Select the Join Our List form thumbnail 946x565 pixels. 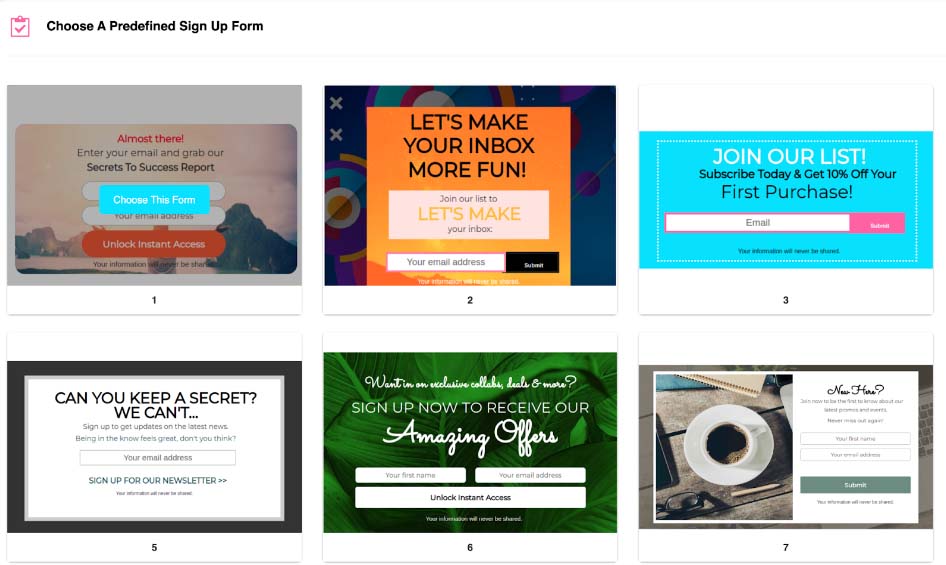coord(786,200)
